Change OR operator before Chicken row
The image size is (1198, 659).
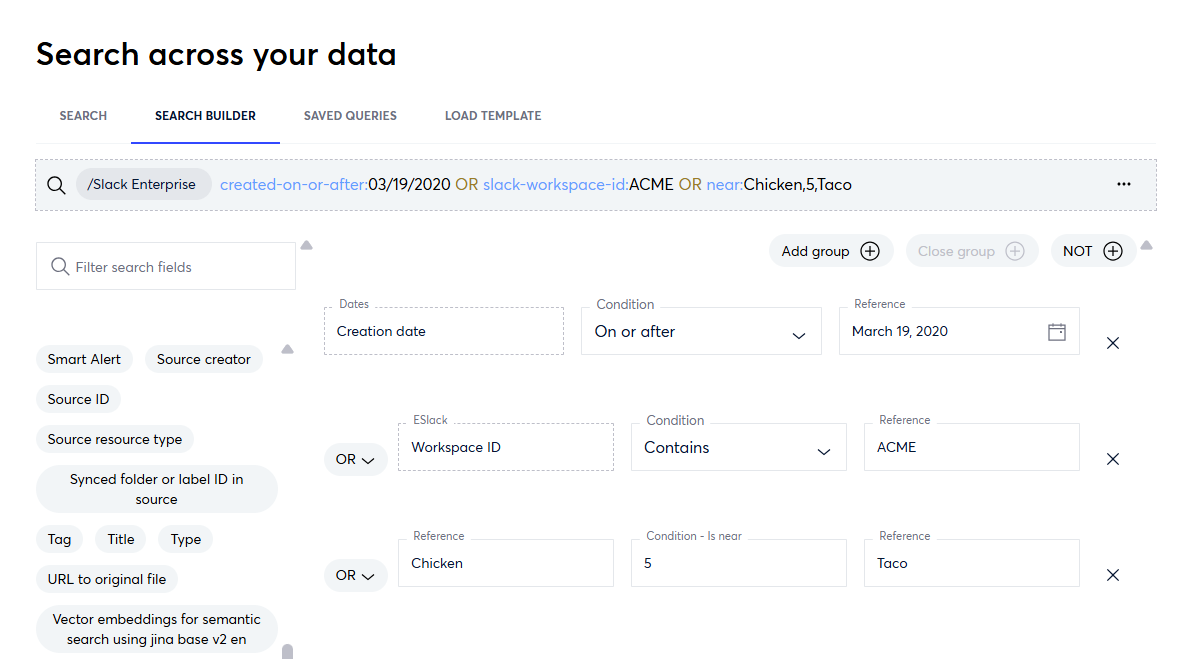[x=355, y=575]
